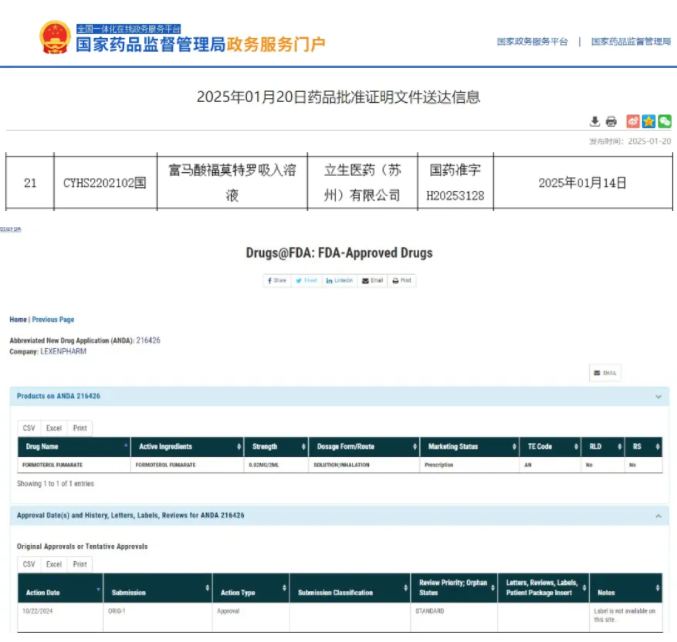Sort by Drug Name column
This screenshot has width=677, height=642.
(x=74, y=447)
